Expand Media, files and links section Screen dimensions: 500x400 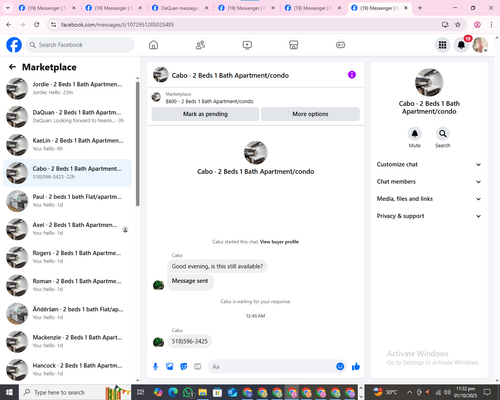point(429,199)
